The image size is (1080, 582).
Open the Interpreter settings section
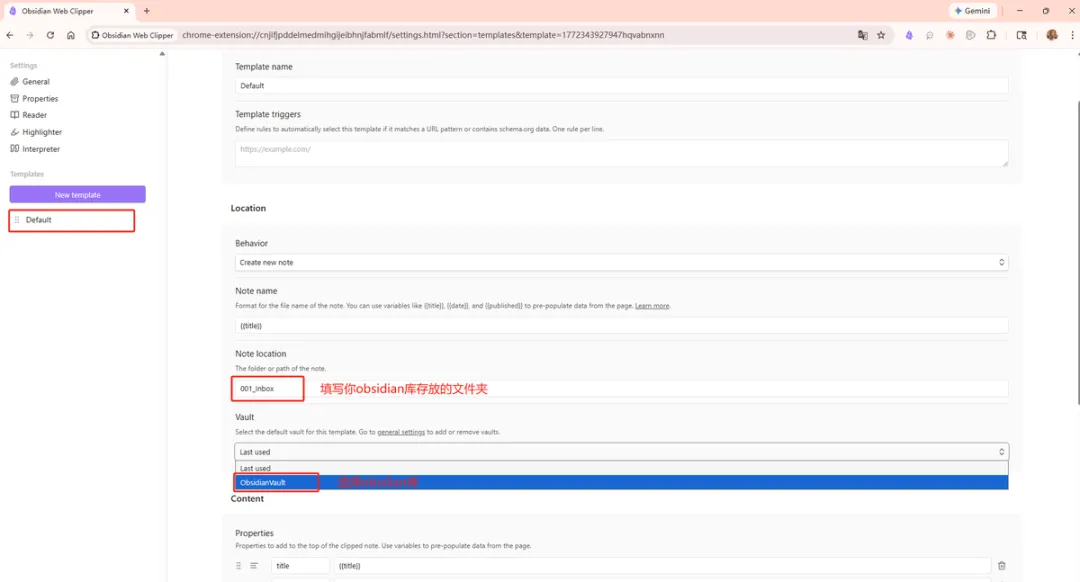pos(41,149)
